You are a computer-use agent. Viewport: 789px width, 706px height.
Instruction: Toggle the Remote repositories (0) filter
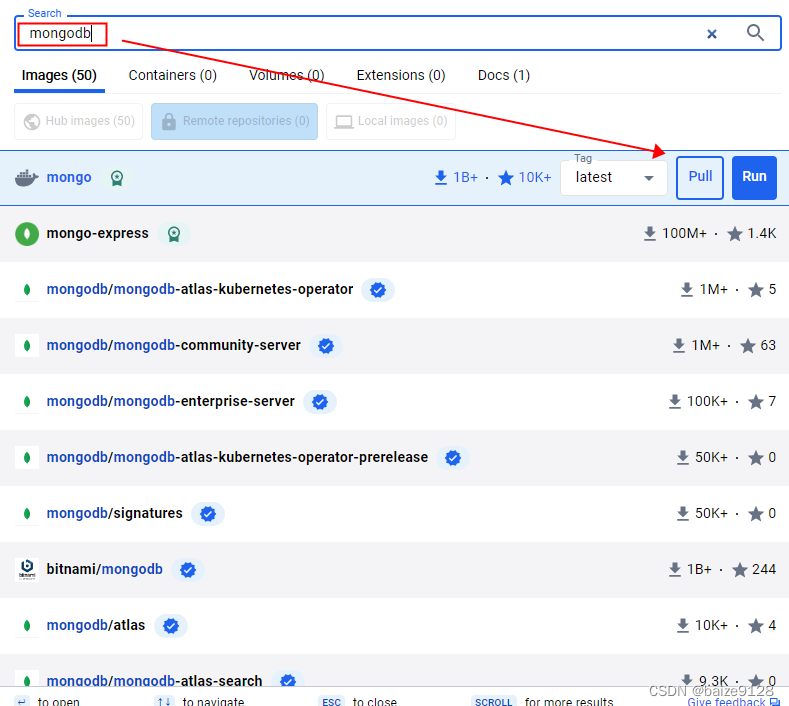pyautogui.click(x=234, y=121)
